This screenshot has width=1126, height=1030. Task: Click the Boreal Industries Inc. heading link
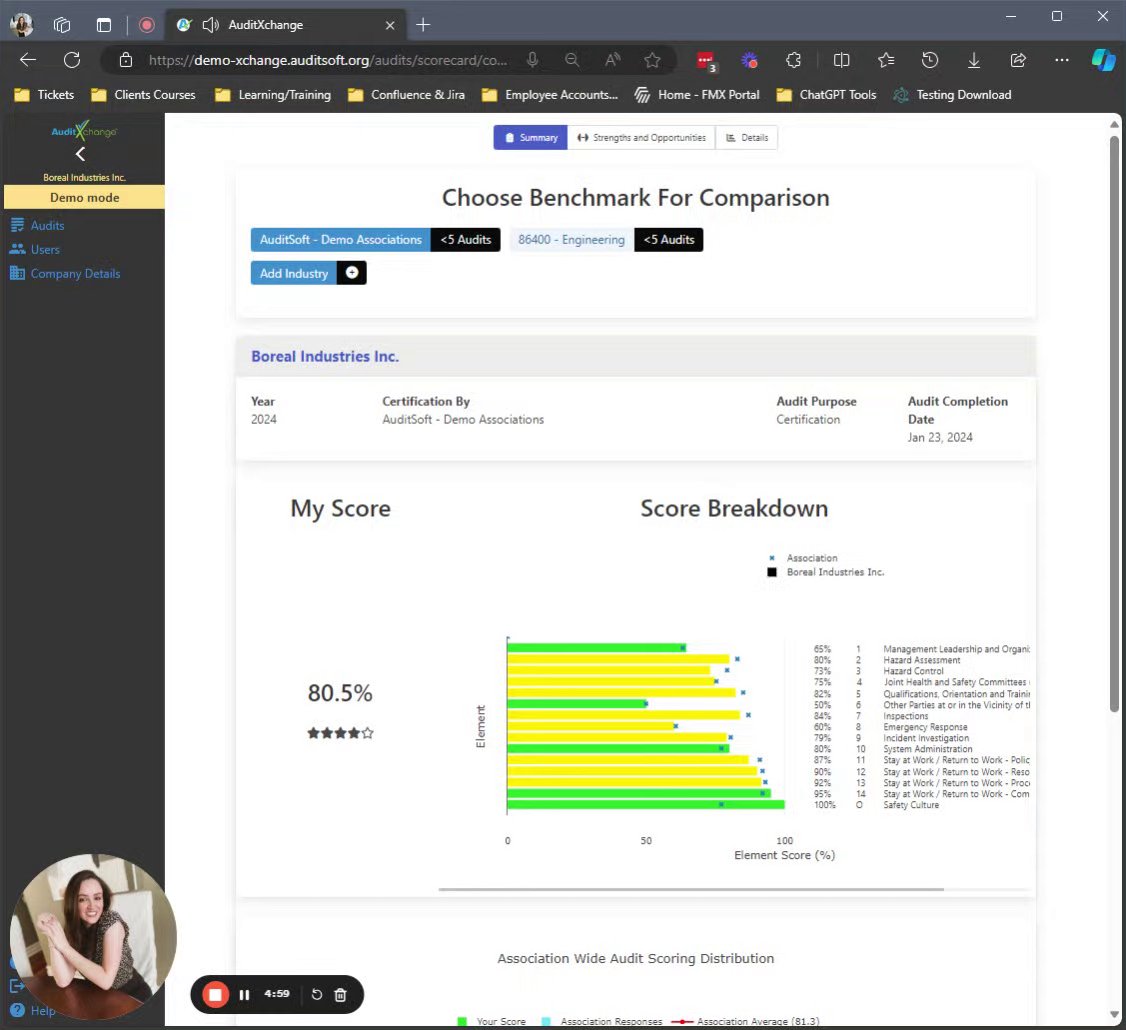coord(325,356)
